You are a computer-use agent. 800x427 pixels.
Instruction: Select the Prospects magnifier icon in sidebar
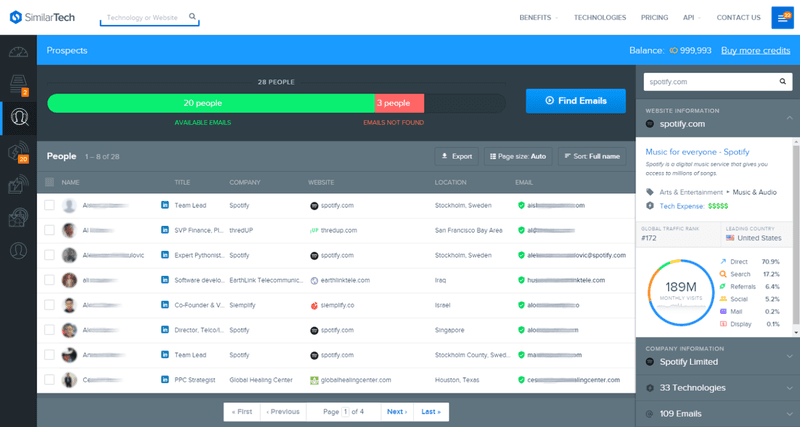(19, 118)
